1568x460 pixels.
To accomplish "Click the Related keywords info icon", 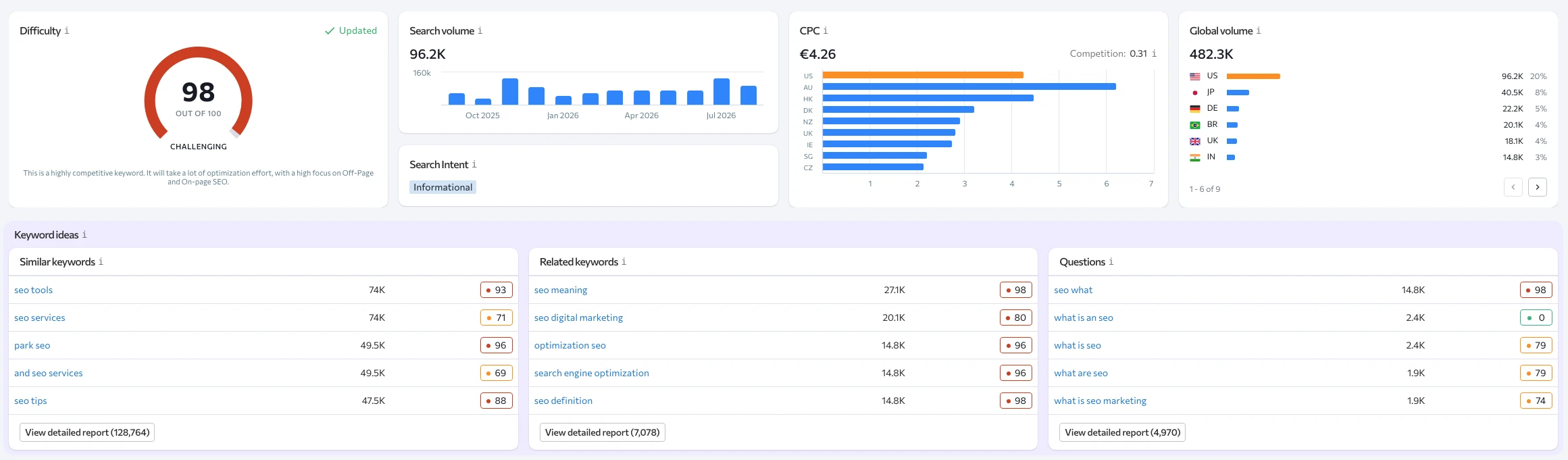I will [624, 262].
